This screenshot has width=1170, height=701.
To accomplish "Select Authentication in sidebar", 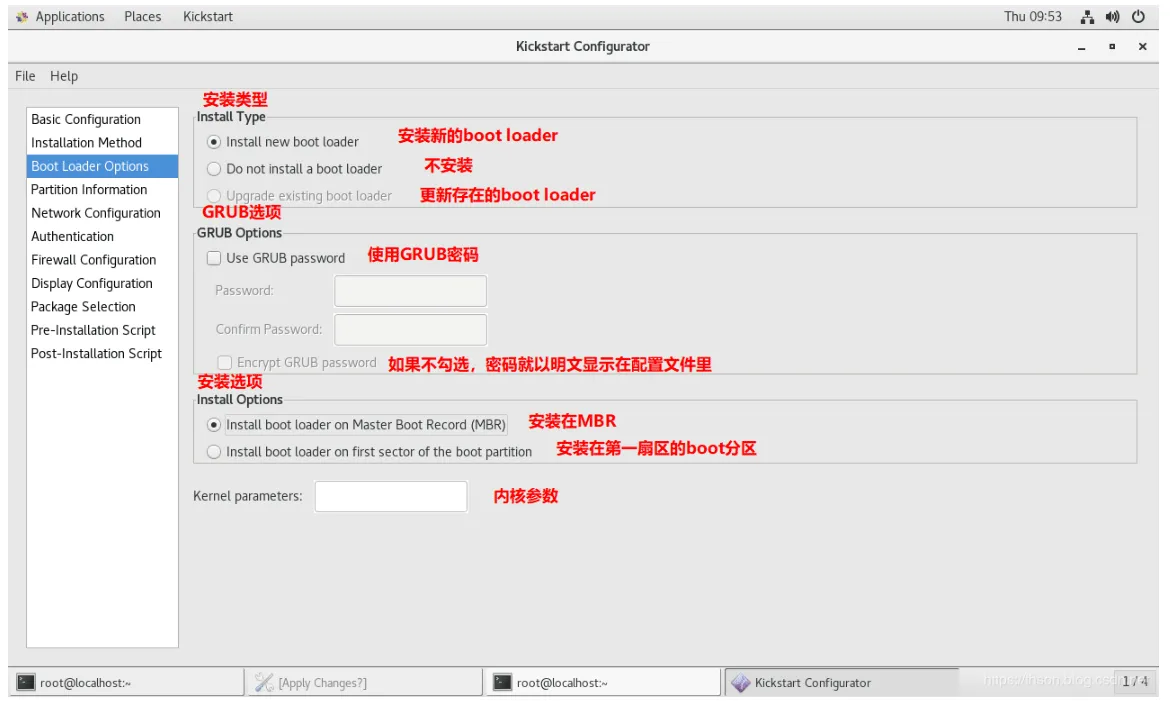I will pos(102,236).
